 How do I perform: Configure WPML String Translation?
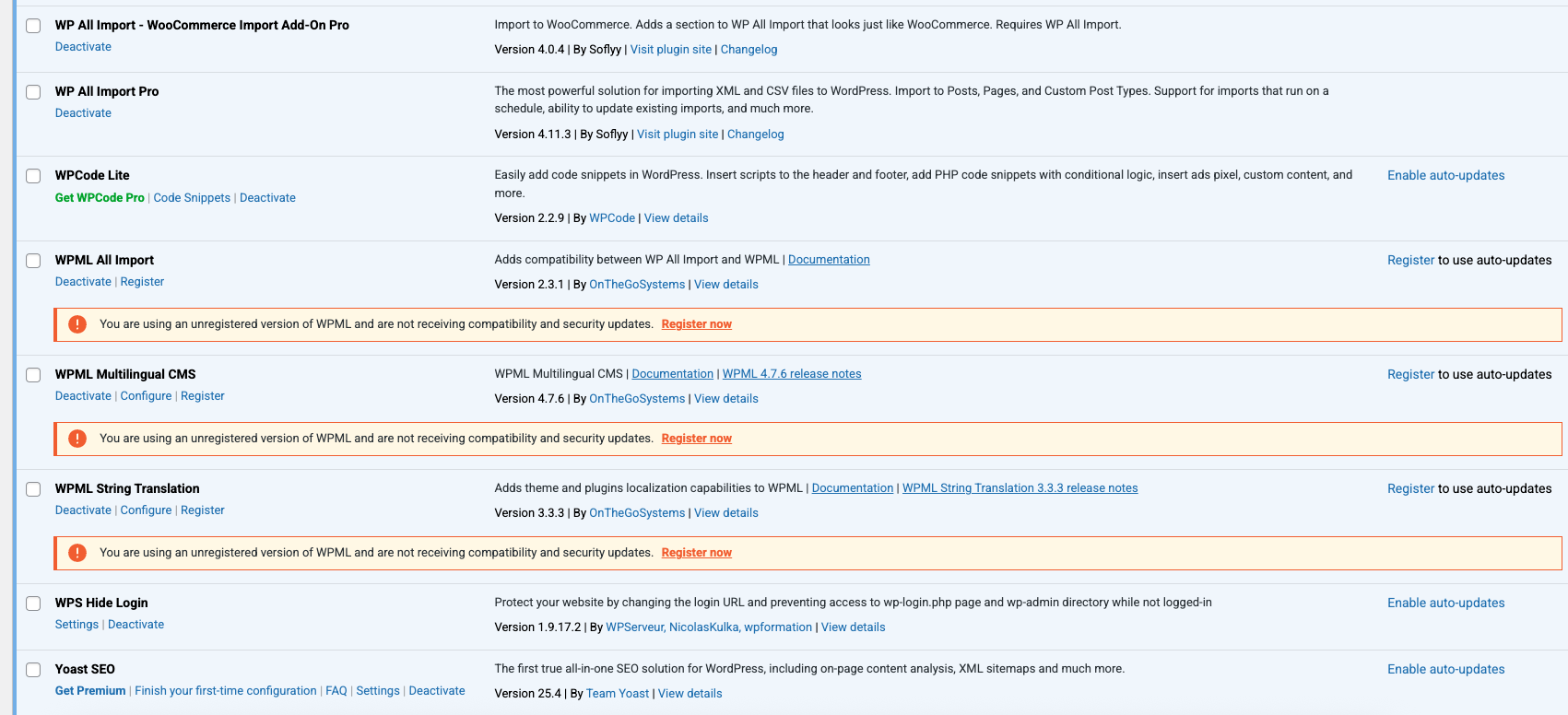146,510
